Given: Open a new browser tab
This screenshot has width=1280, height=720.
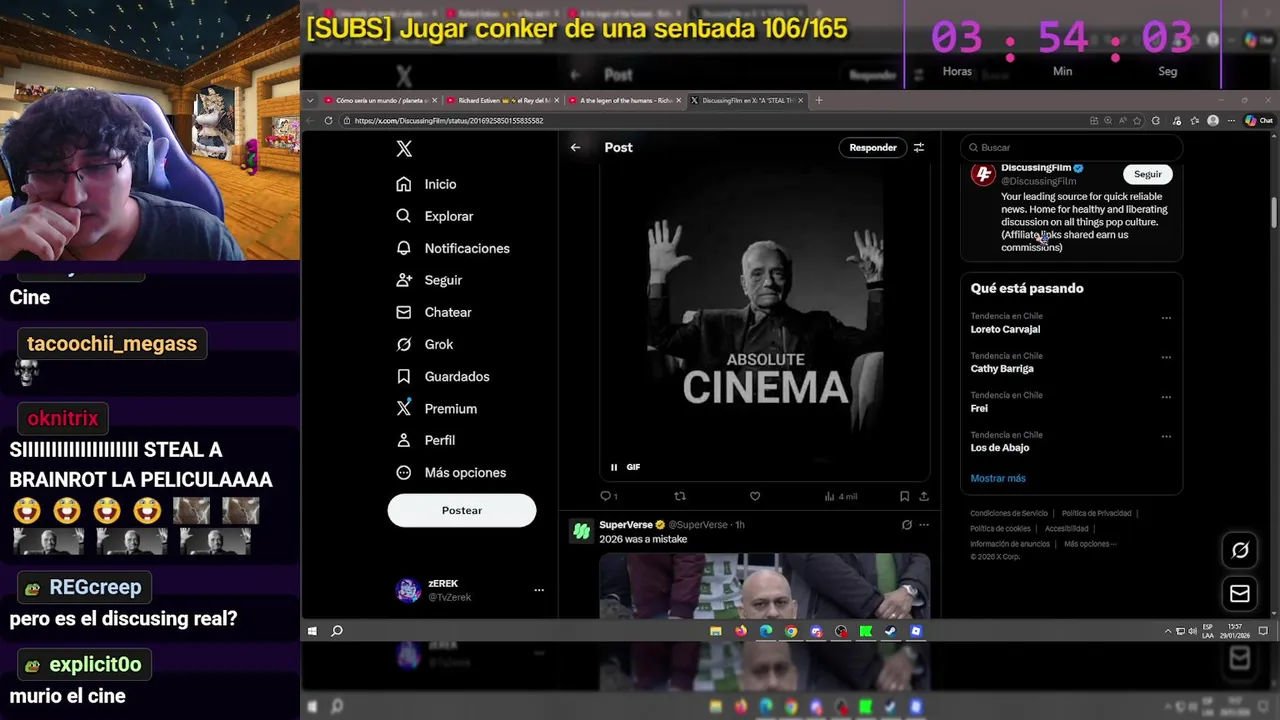Looking at the screenshot, I should [819, 100].
